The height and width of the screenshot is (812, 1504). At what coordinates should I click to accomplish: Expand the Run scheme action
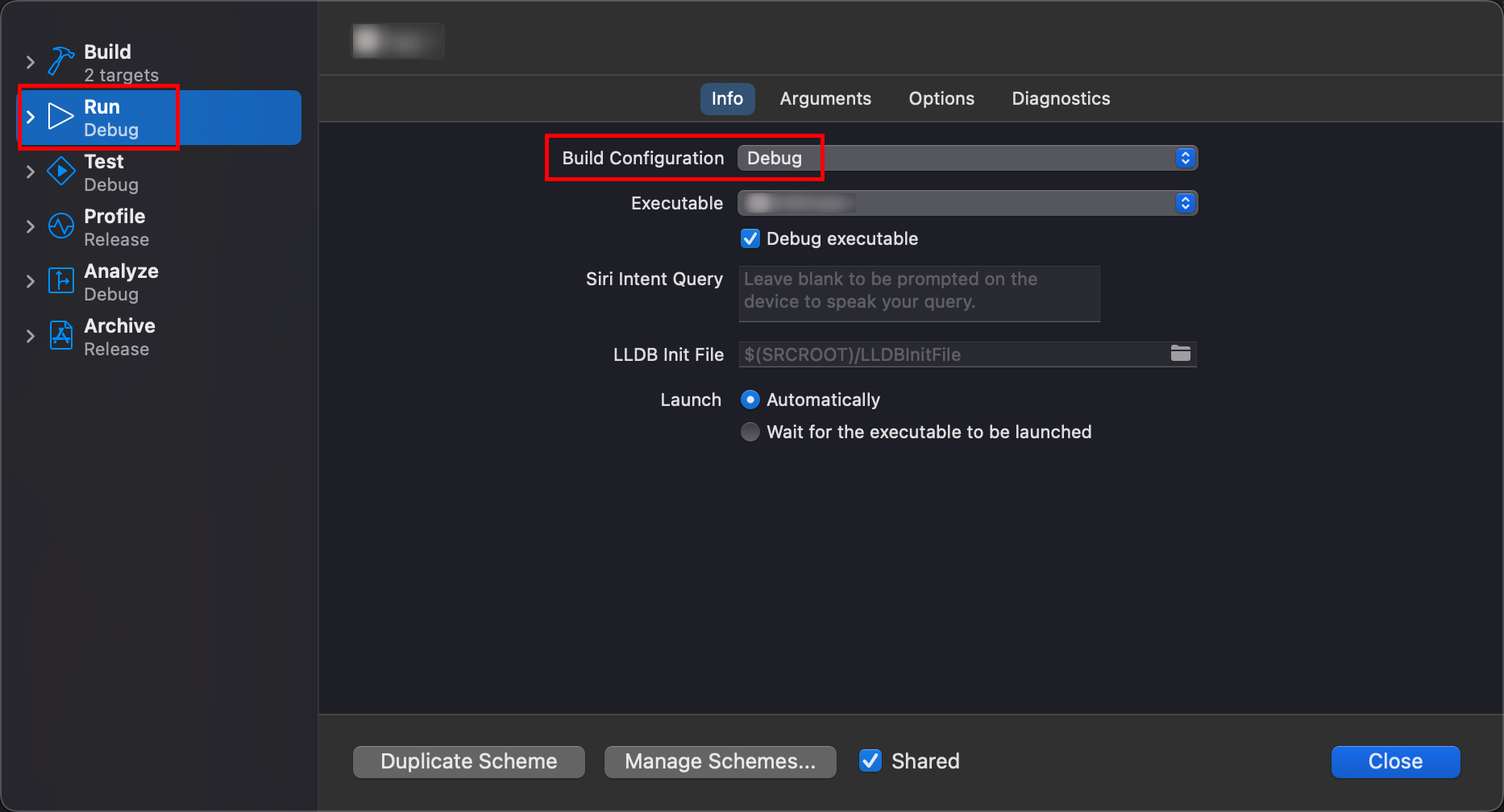31,116
